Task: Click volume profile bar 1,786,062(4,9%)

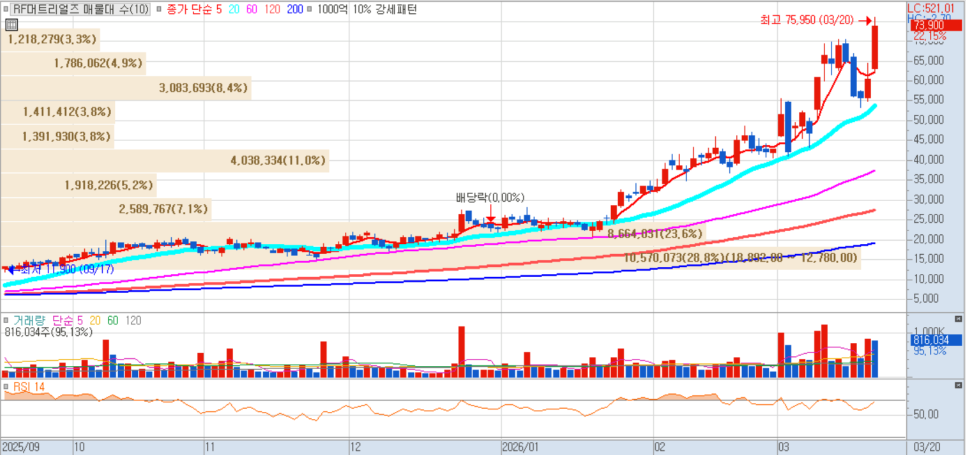Action: 73,63
